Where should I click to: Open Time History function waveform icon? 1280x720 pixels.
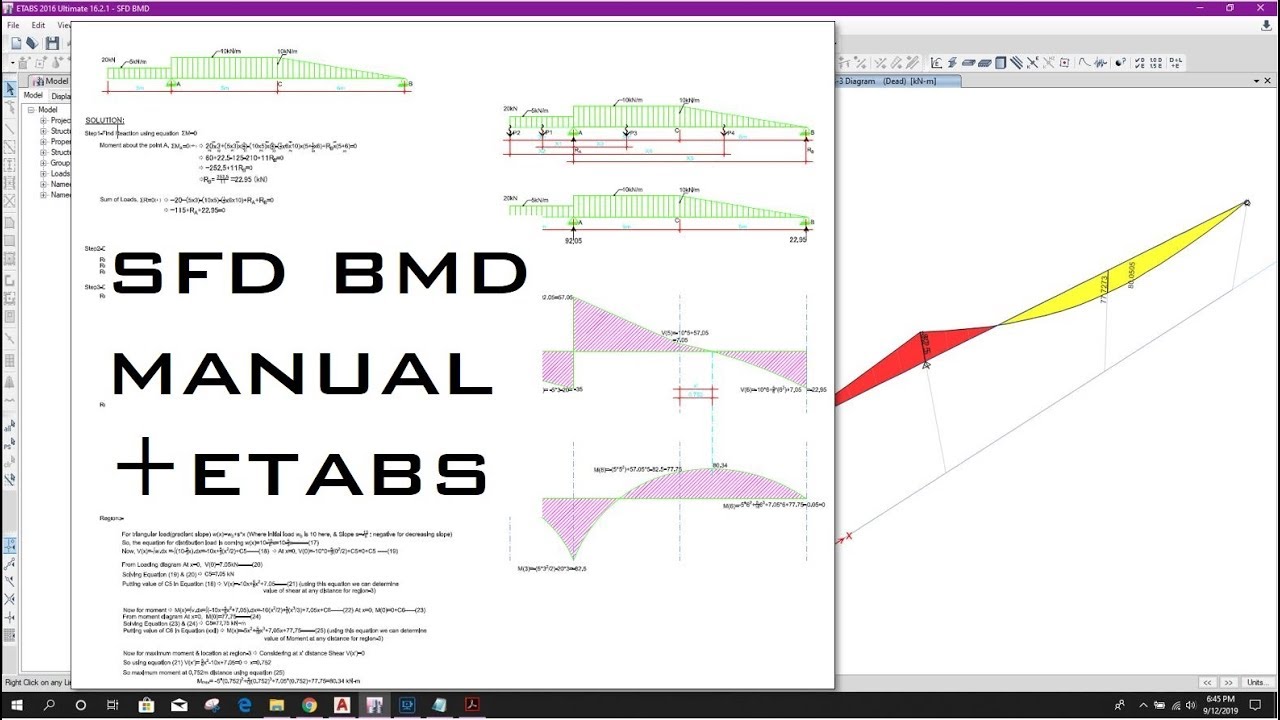point(1100,63)
